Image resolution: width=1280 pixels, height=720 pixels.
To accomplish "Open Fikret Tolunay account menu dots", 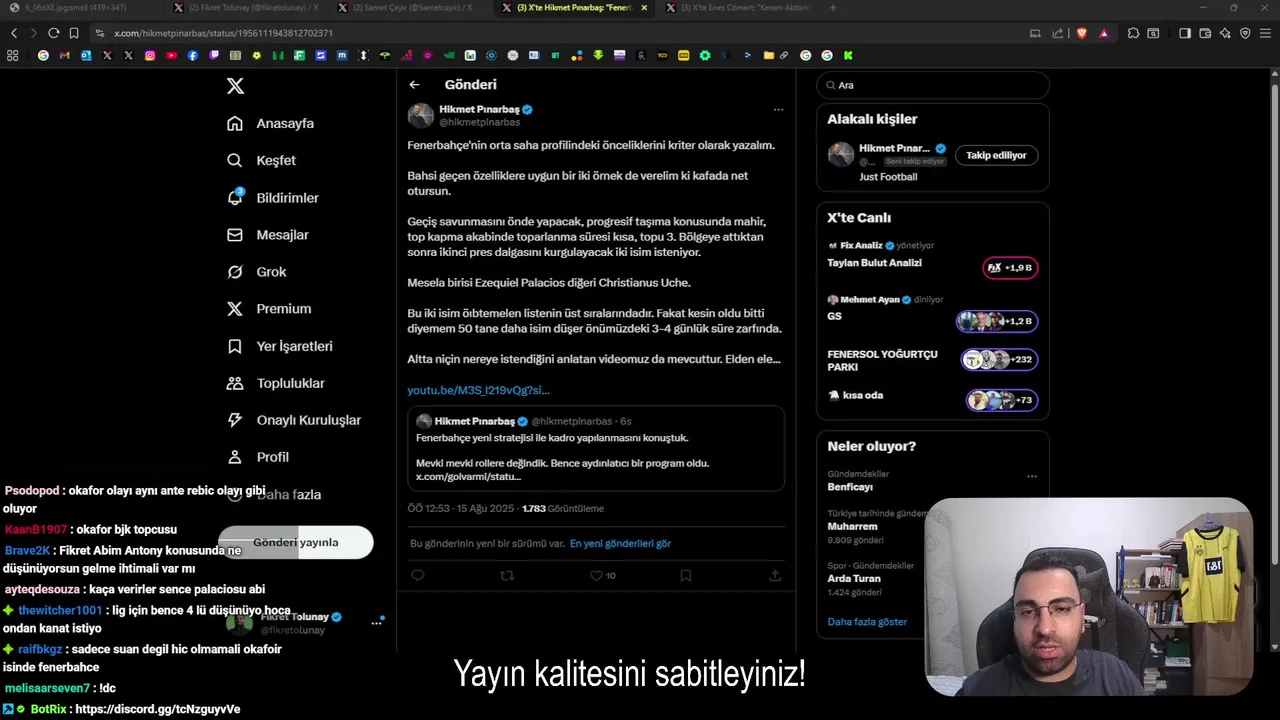I will (377, 623).
